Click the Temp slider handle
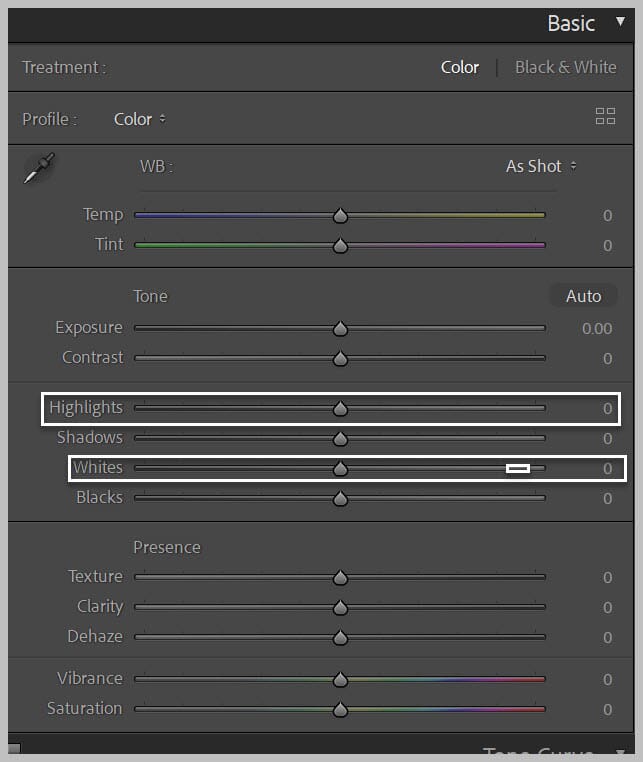This screenshot has height=762, width=643. click(x=340, y=215)
